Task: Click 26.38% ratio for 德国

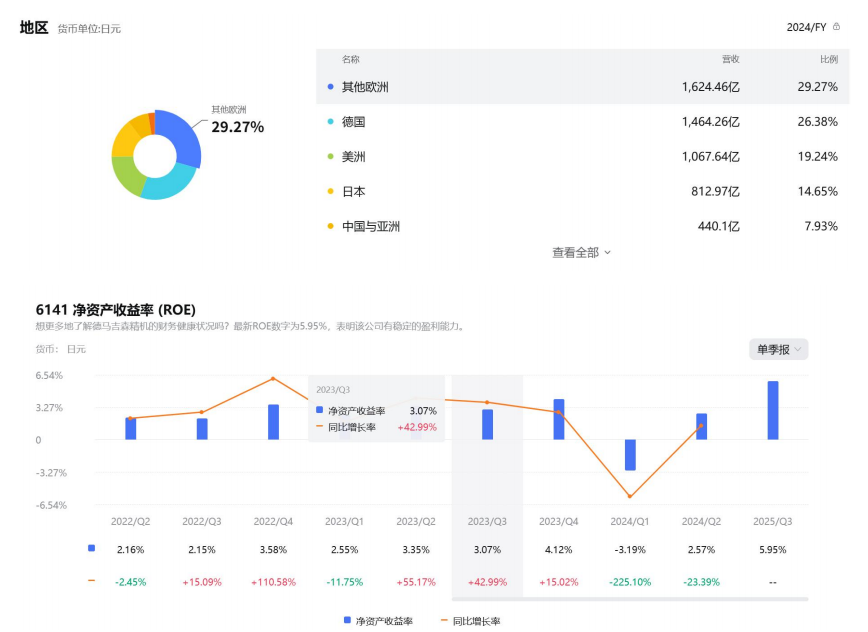Action: tap(817, 122)
